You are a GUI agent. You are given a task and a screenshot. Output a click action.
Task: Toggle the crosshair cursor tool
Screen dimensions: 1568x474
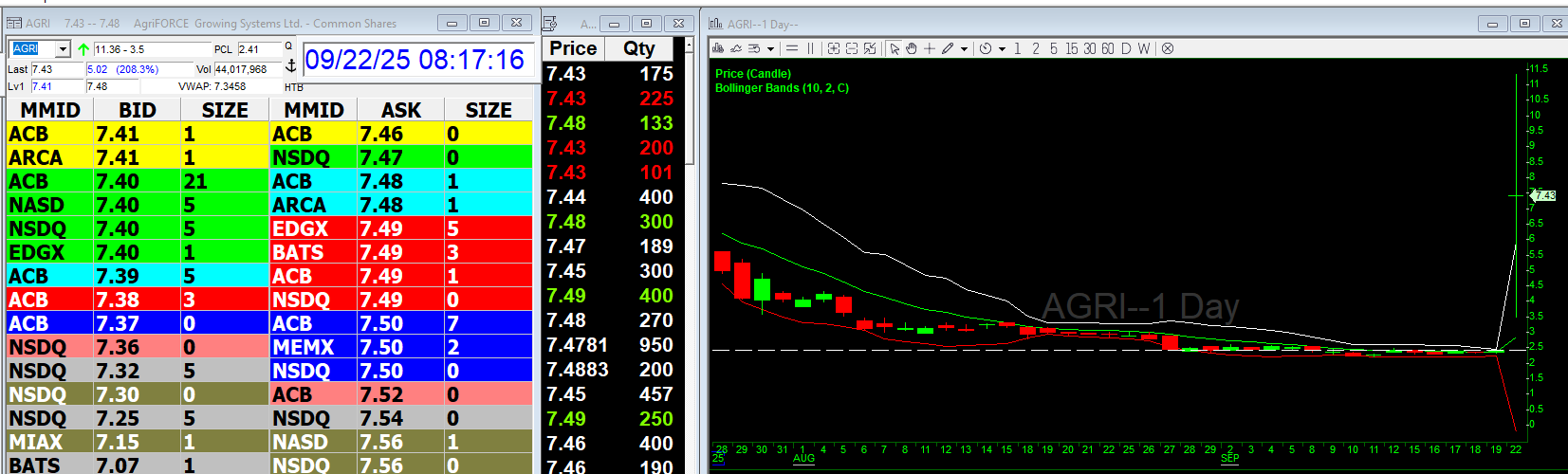tap(930, 48)
